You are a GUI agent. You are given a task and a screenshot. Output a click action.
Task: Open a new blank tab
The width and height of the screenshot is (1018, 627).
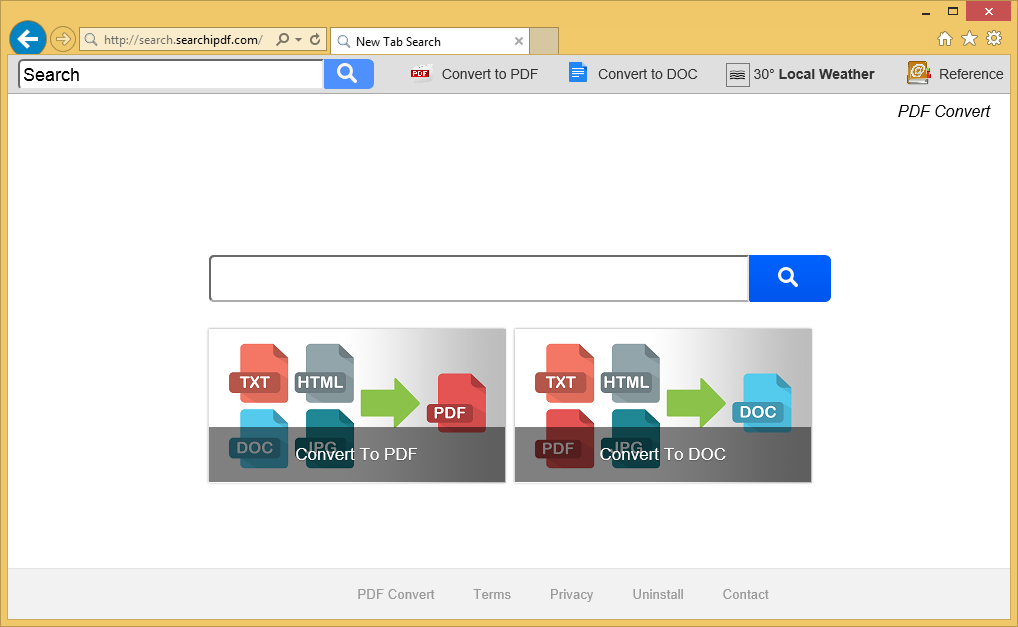point(544,41)
